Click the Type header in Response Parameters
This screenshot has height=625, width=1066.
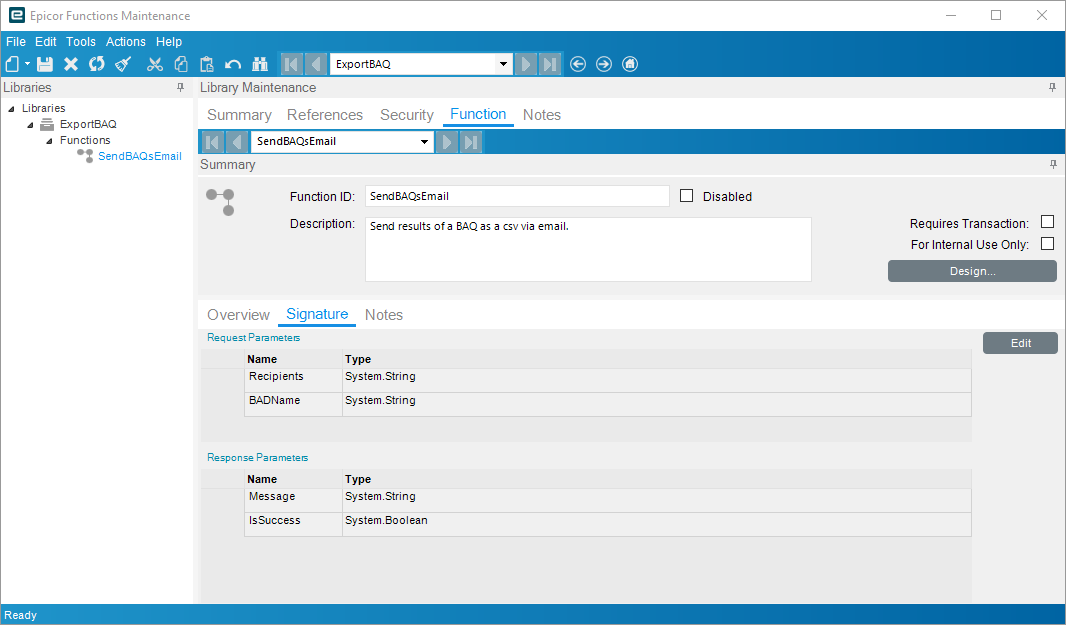[x=657, y=479]
